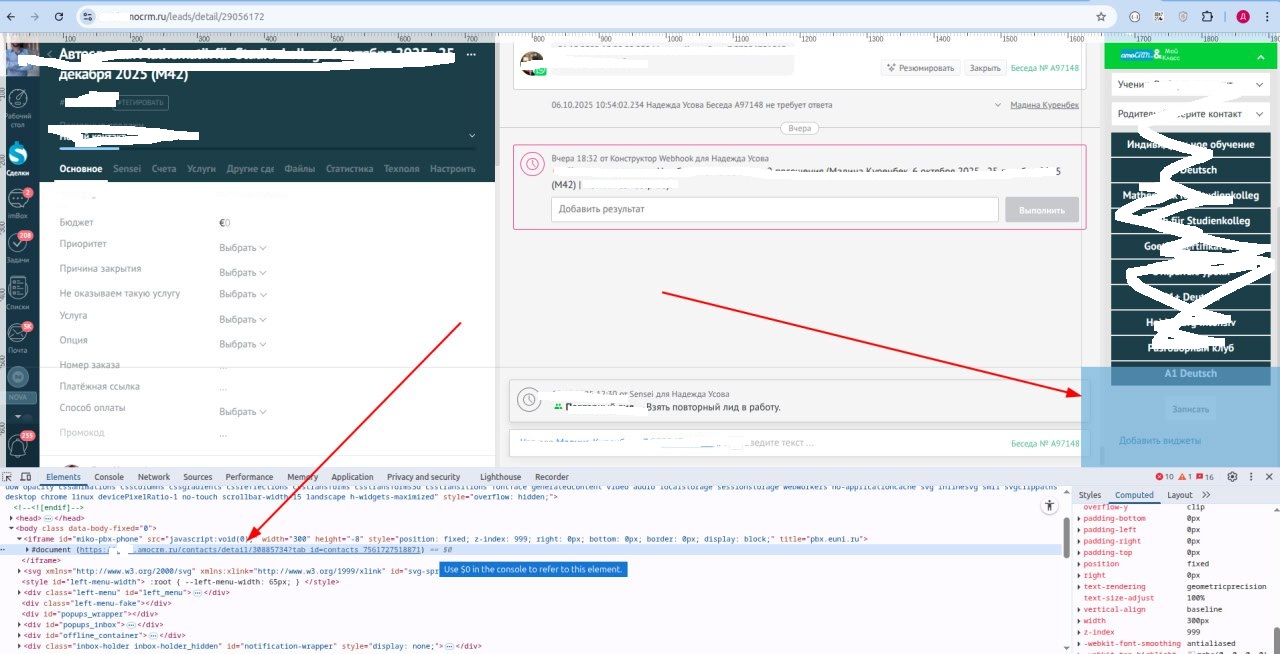Open DevTools settings gear icon

[1232, 477]
